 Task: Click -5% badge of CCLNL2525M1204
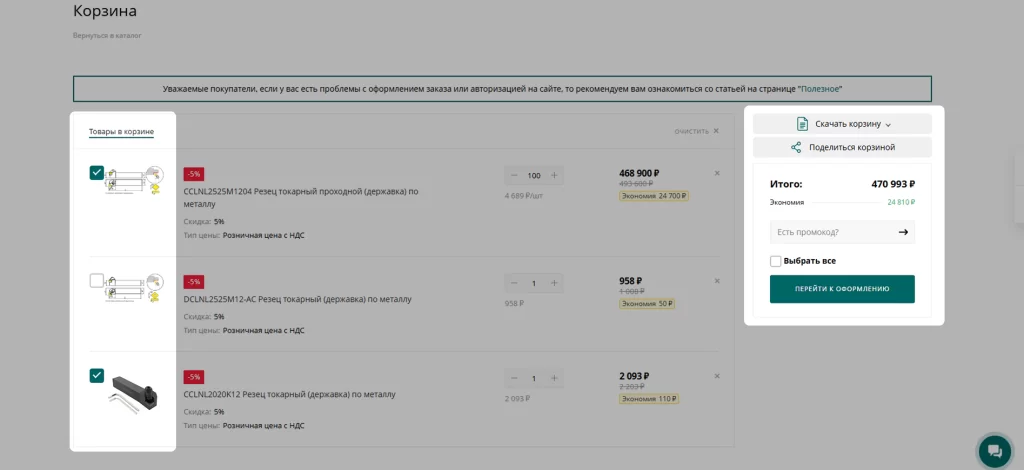click(194, 174)
